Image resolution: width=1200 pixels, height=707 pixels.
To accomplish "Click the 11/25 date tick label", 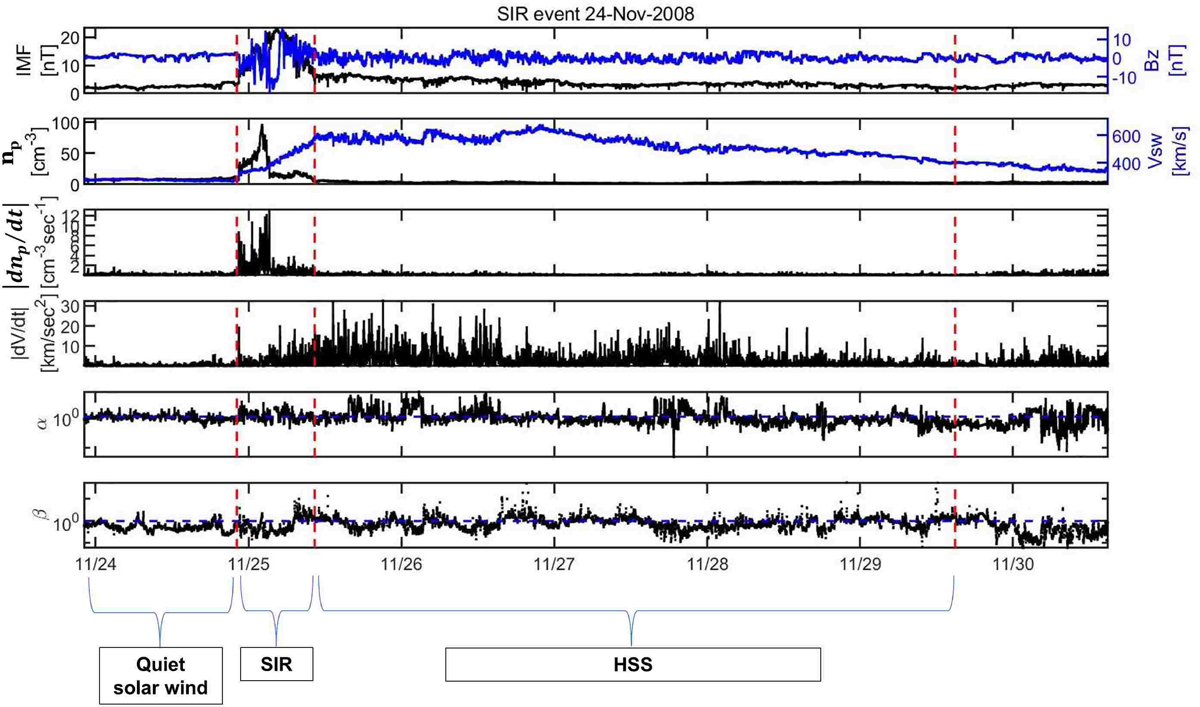I will [248, 564].
